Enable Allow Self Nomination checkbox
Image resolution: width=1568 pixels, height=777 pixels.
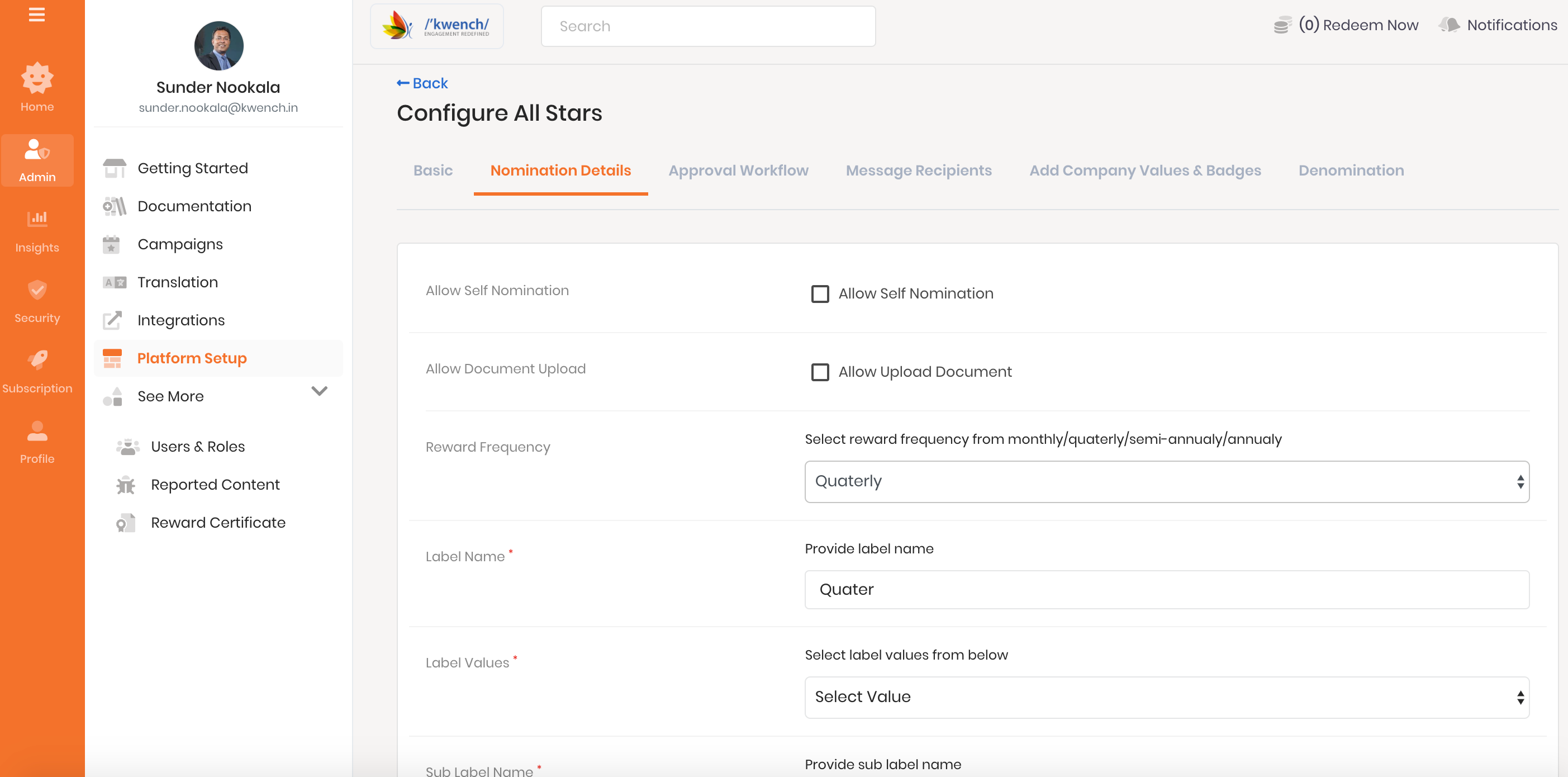point(819,293)
